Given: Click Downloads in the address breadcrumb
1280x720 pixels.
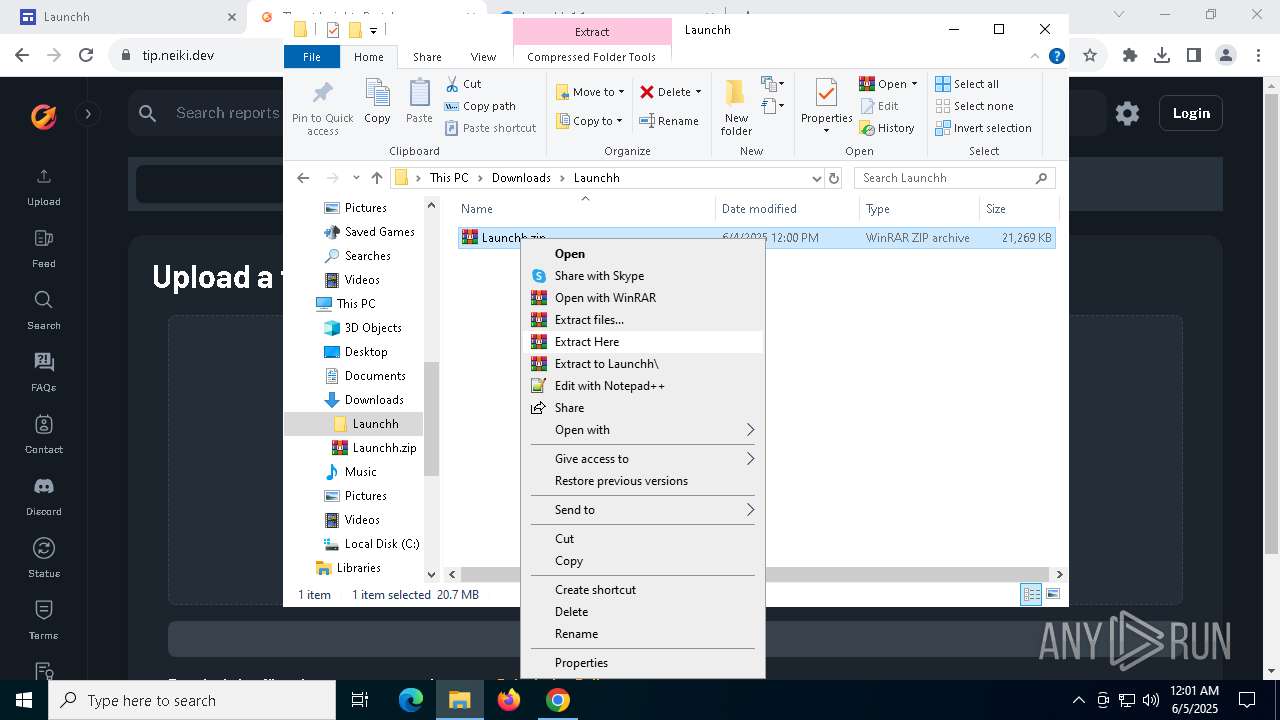Looking at the screenshot, I should [521, 178].
